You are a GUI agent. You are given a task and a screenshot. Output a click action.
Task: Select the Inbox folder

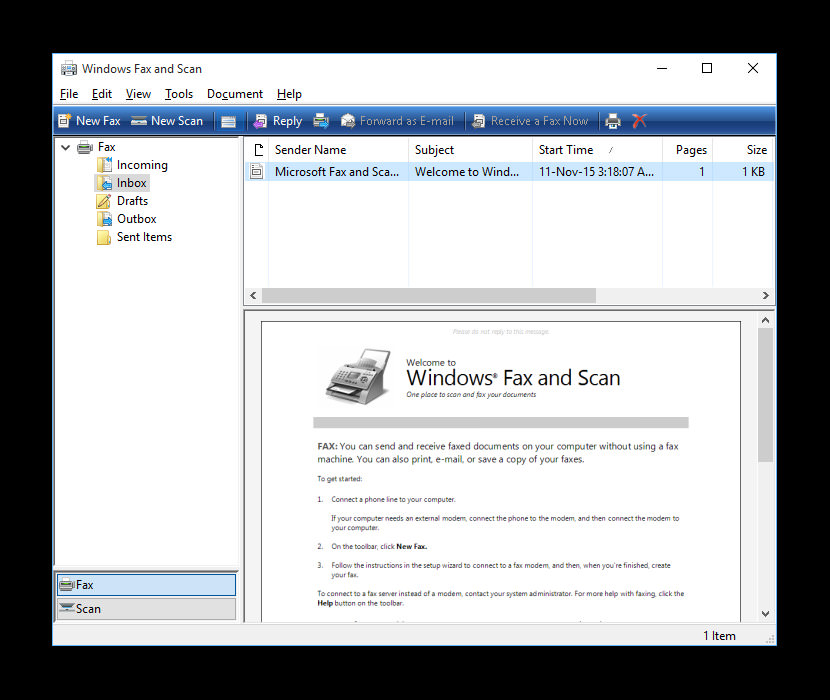131,182
